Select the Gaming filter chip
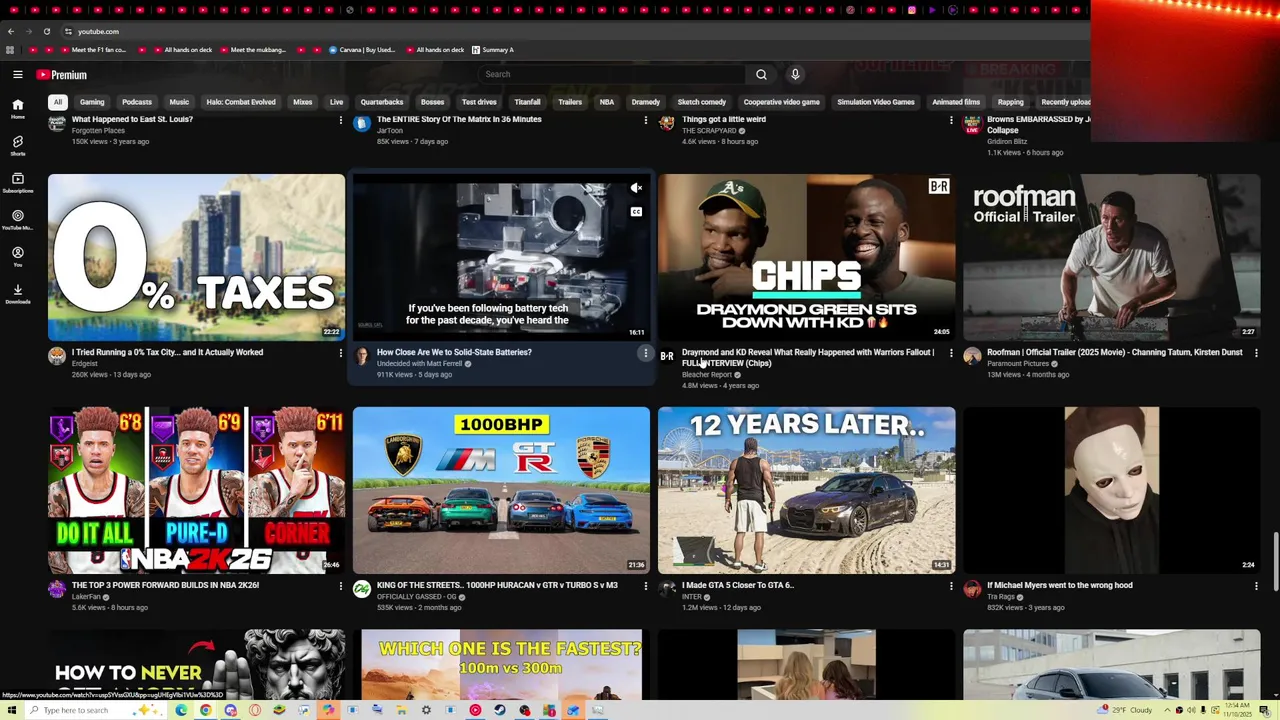 coord(92,102)
